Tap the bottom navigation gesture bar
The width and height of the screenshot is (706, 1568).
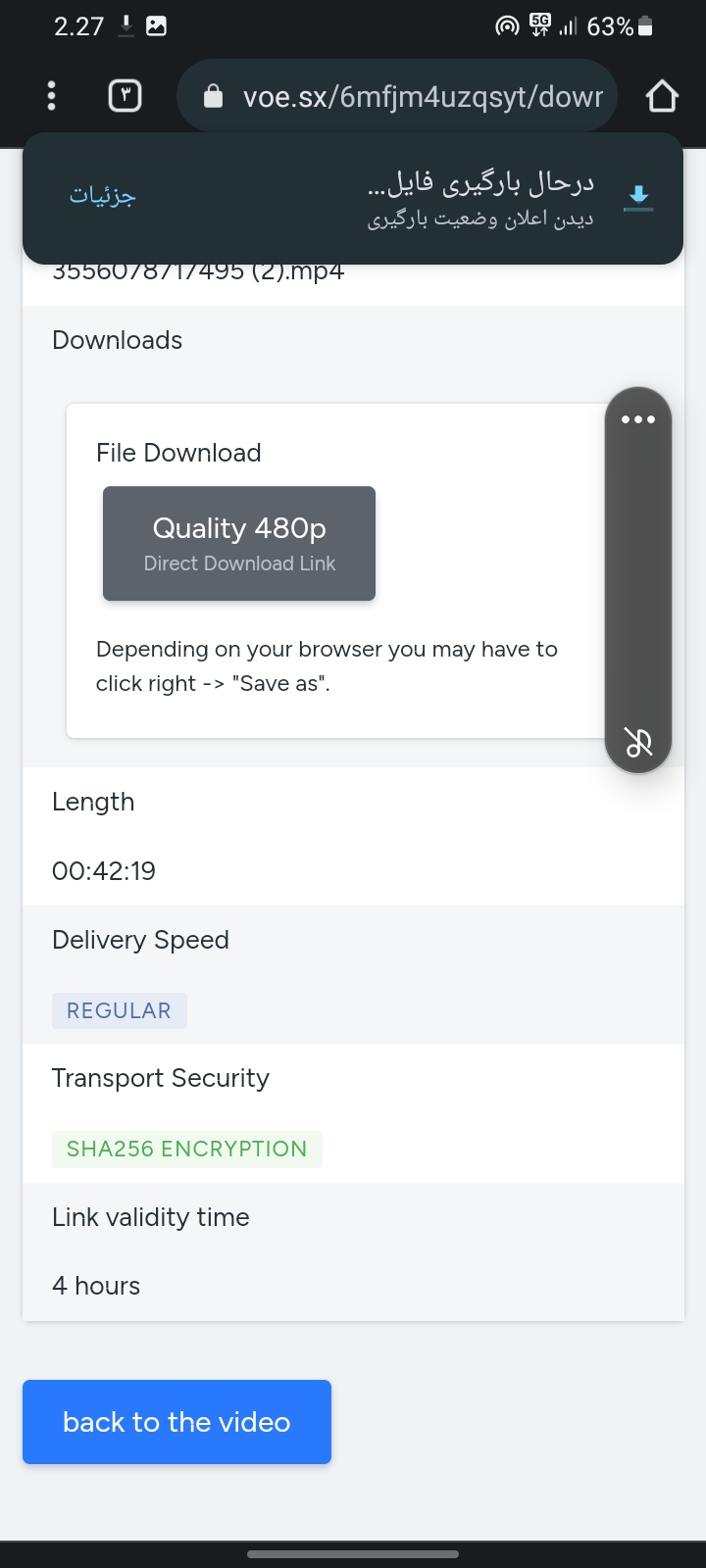point(353,1553)
